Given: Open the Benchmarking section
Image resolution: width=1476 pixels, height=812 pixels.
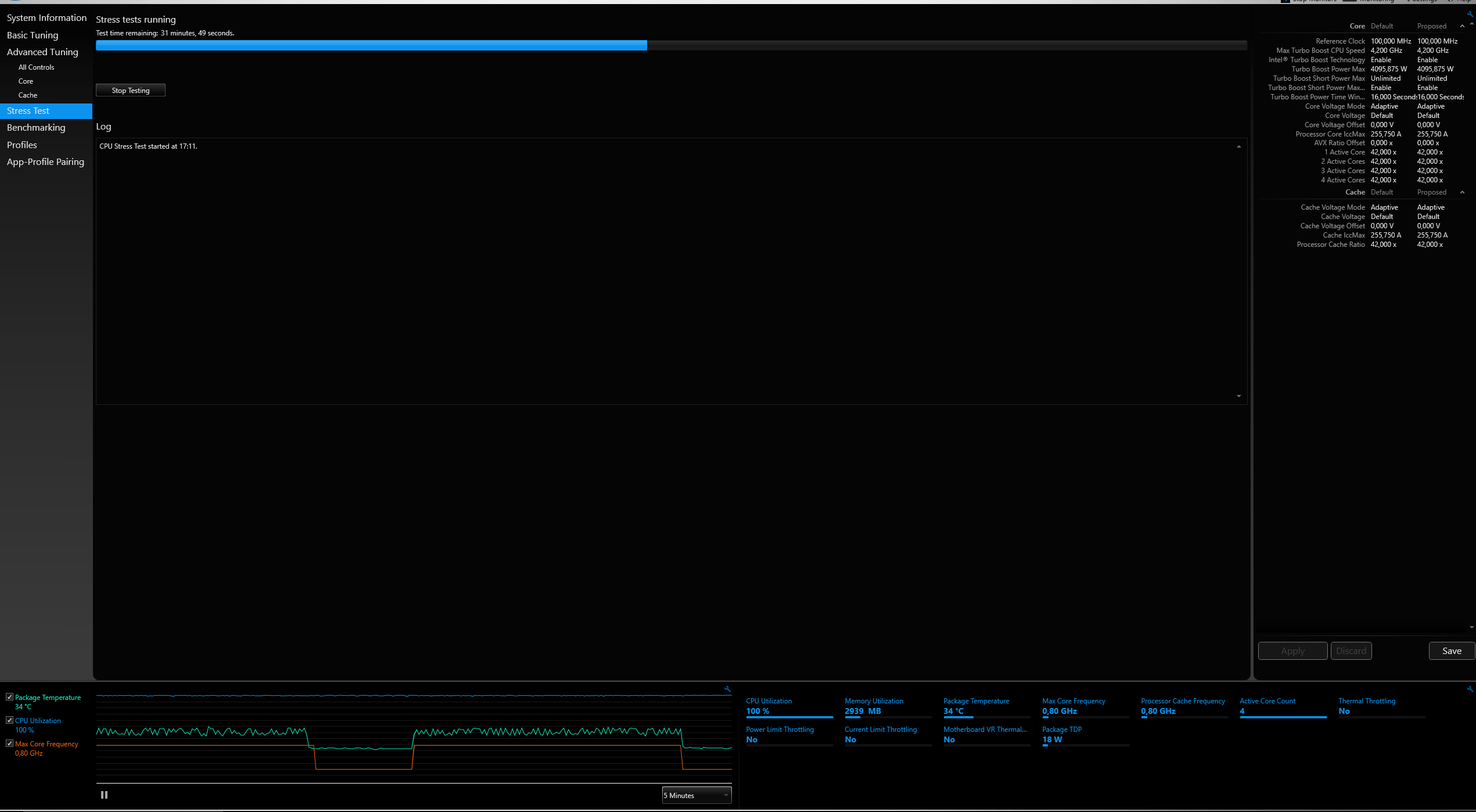Looking at the screenshot, I should [x=36, y=128].
